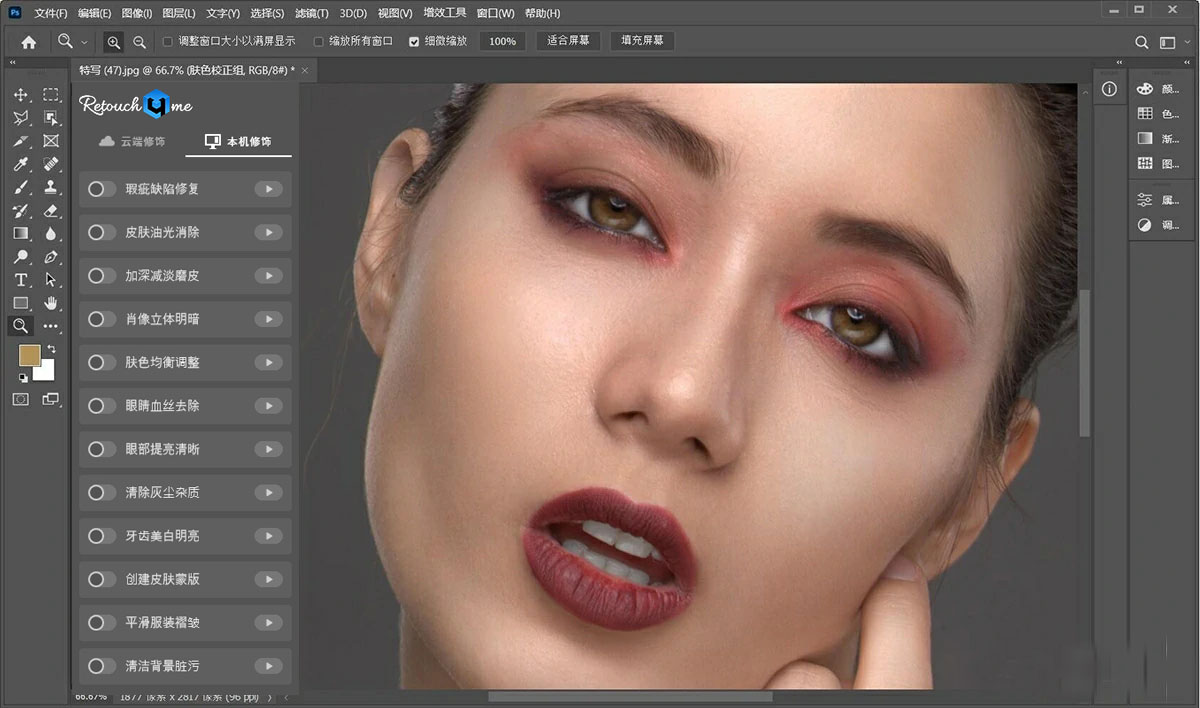Uncheck the 细微缩放 checkbox
The image size is (1200, 708).
[x=414, y=42]
